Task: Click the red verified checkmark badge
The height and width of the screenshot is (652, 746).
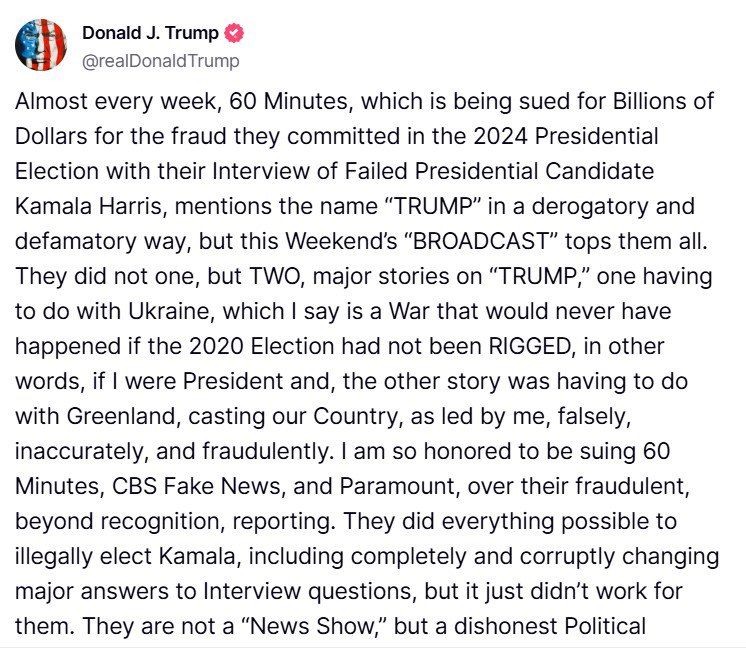Action: pos(234,33)
